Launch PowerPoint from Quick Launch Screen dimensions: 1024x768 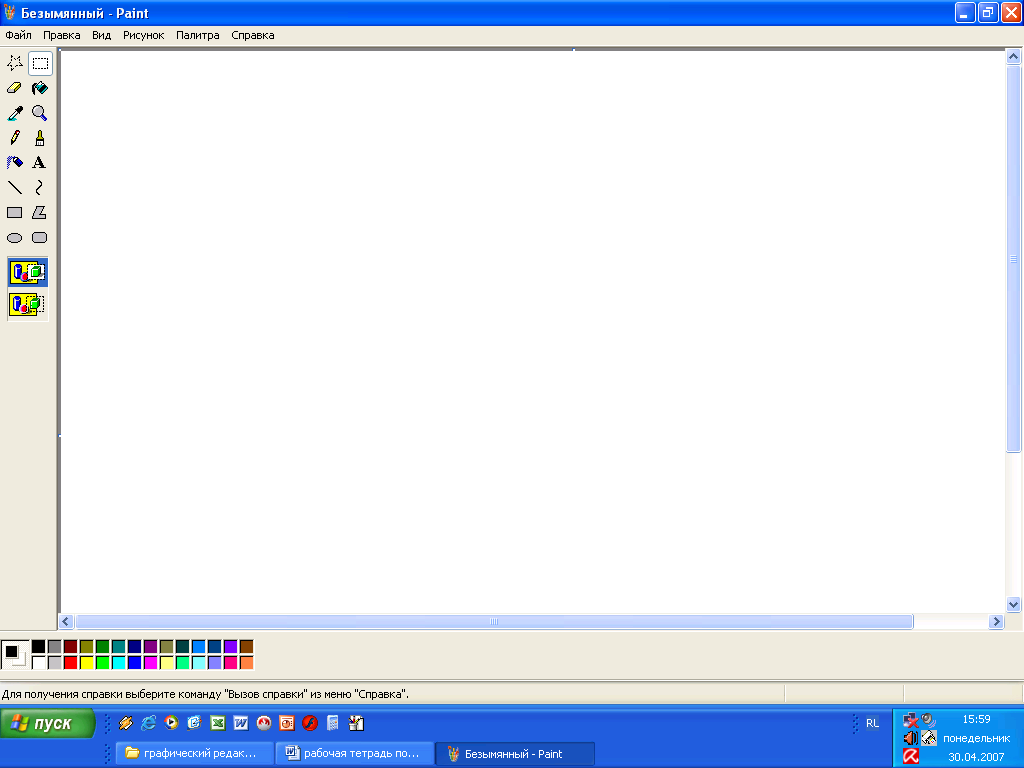coord(287,723)
